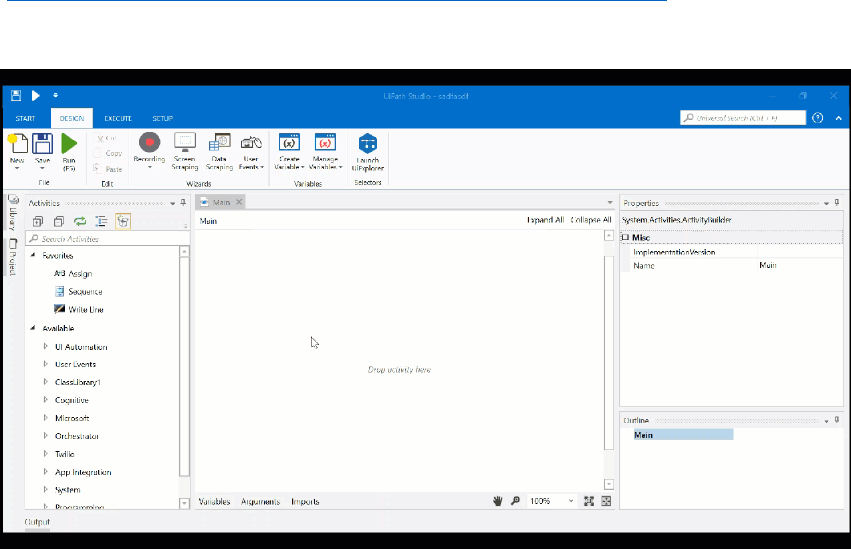Close the Main workflow tab
This screenshot has width=851, height=549.
[239, 202]
